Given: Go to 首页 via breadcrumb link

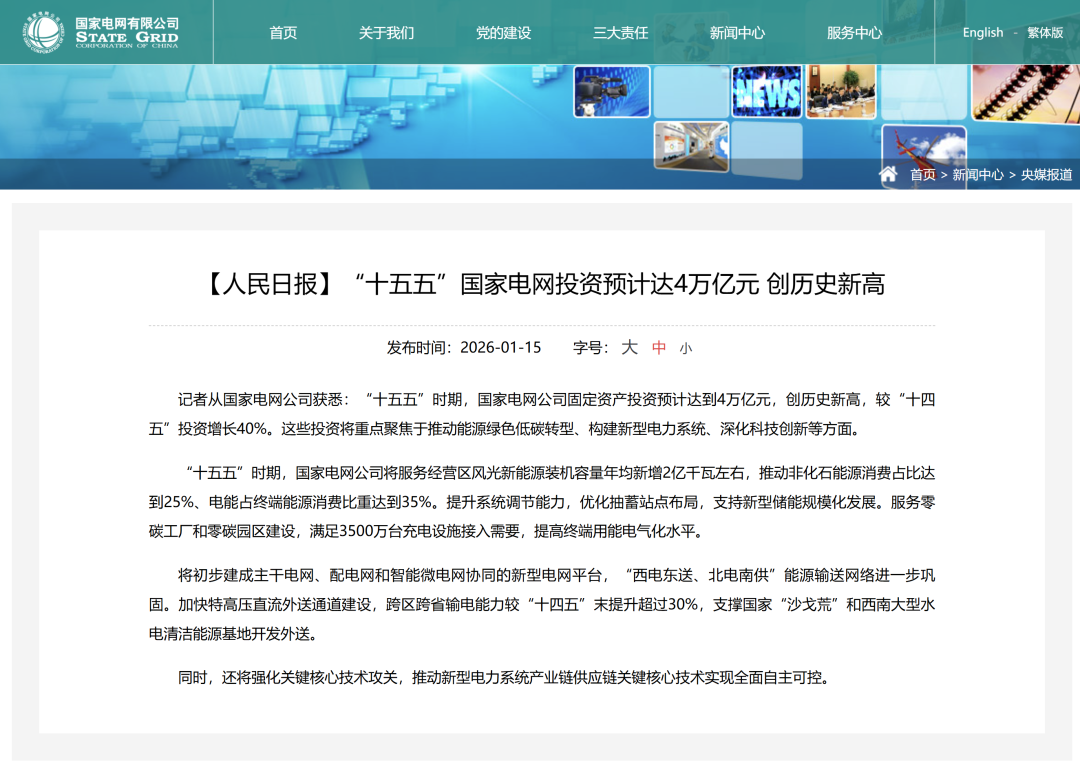Looking at the screenshot, I should pos(923,174).
